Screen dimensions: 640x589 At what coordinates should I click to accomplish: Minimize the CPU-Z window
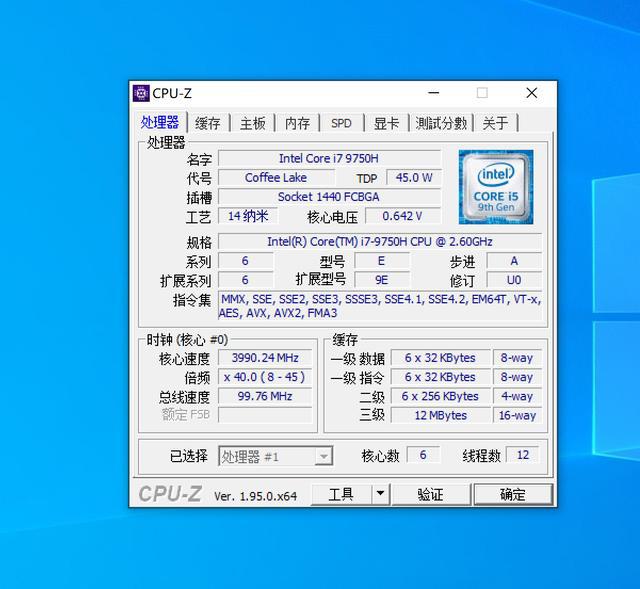(433, 93)
